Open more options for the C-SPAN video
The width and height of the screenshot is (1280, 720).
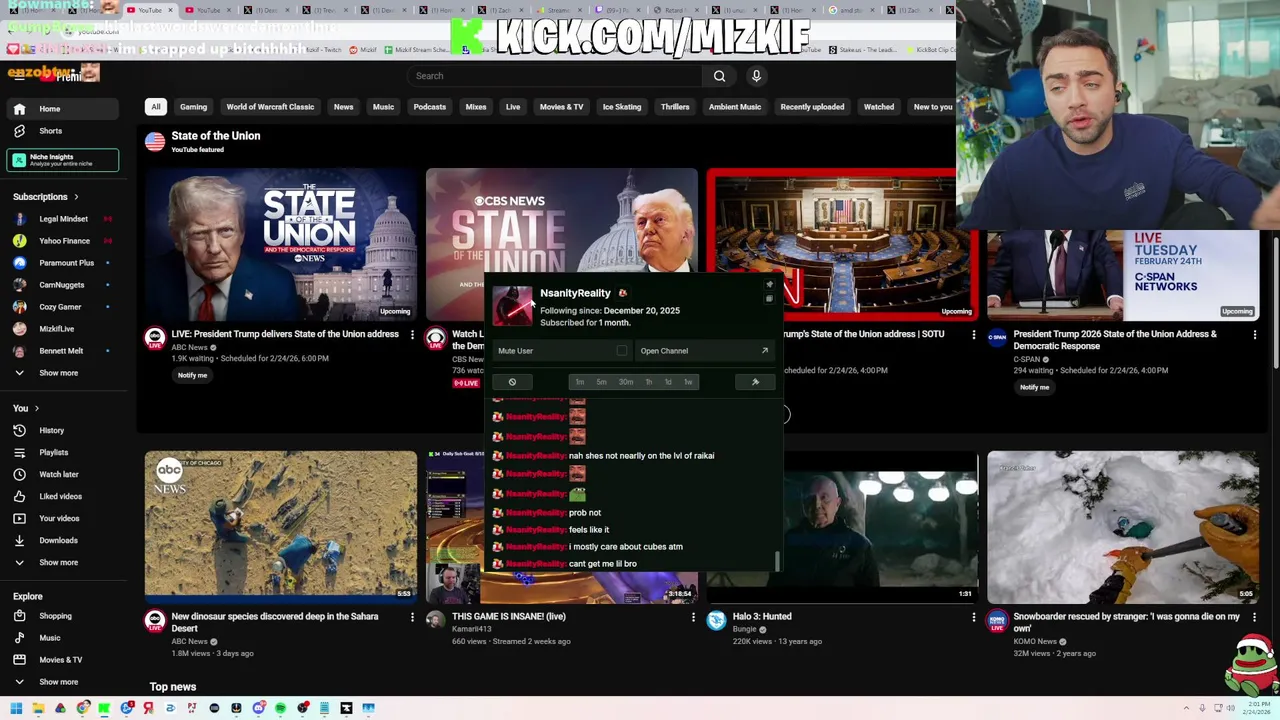pyautogui.click(x=1255, y=335)
